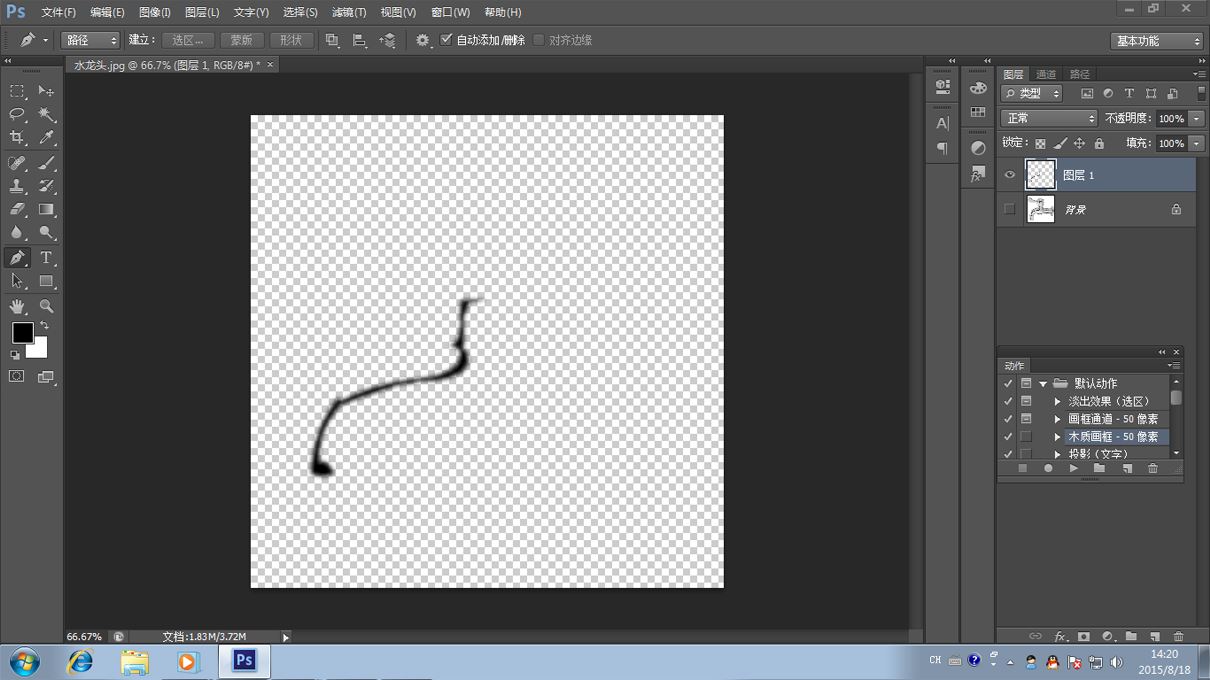Toggle lock transparent pixels

(1040, 144)
